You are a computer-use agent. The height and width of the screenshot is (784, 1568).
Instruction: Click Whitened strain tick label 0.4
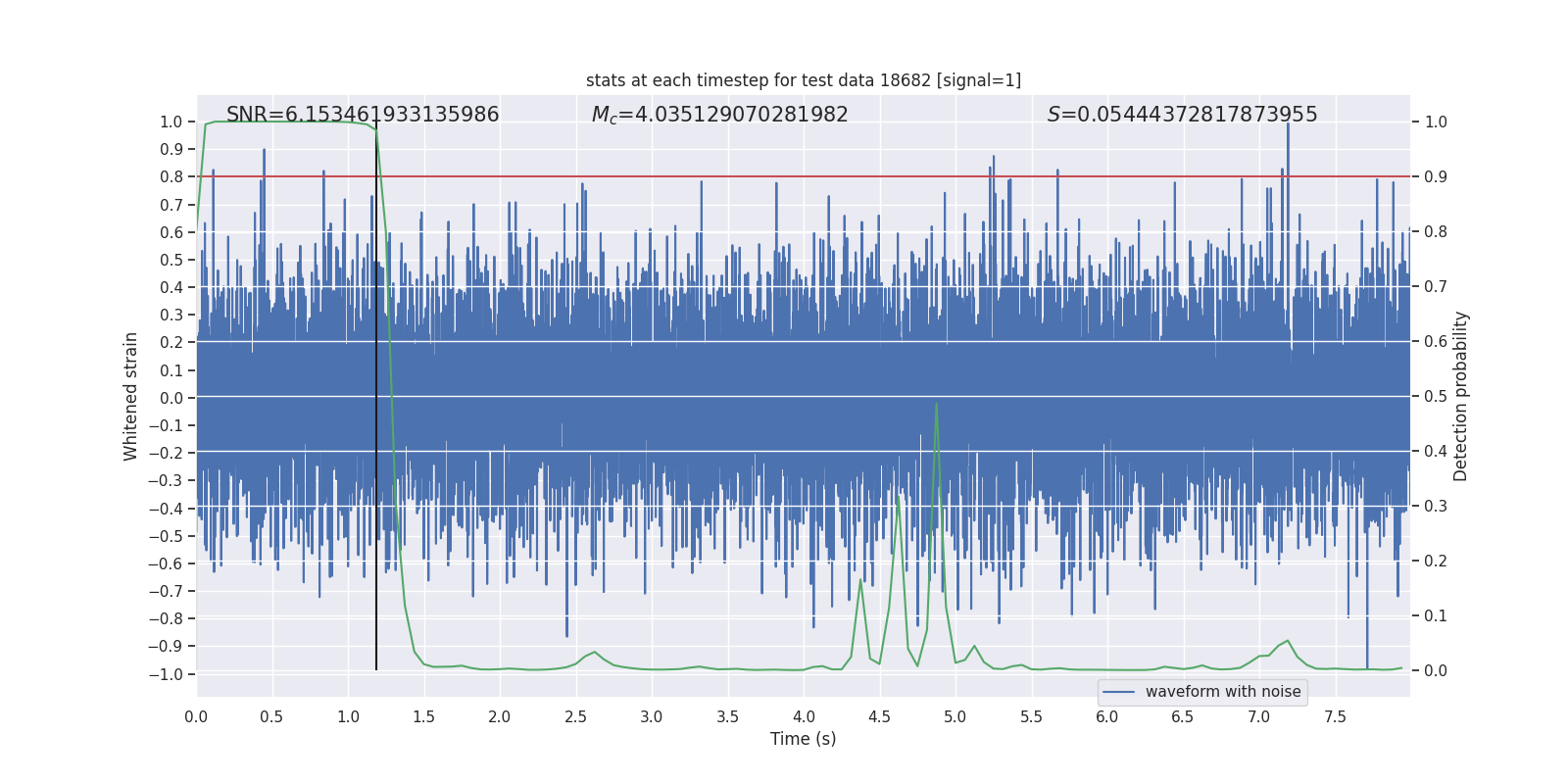pyautogui.click(x=171, y=288)
